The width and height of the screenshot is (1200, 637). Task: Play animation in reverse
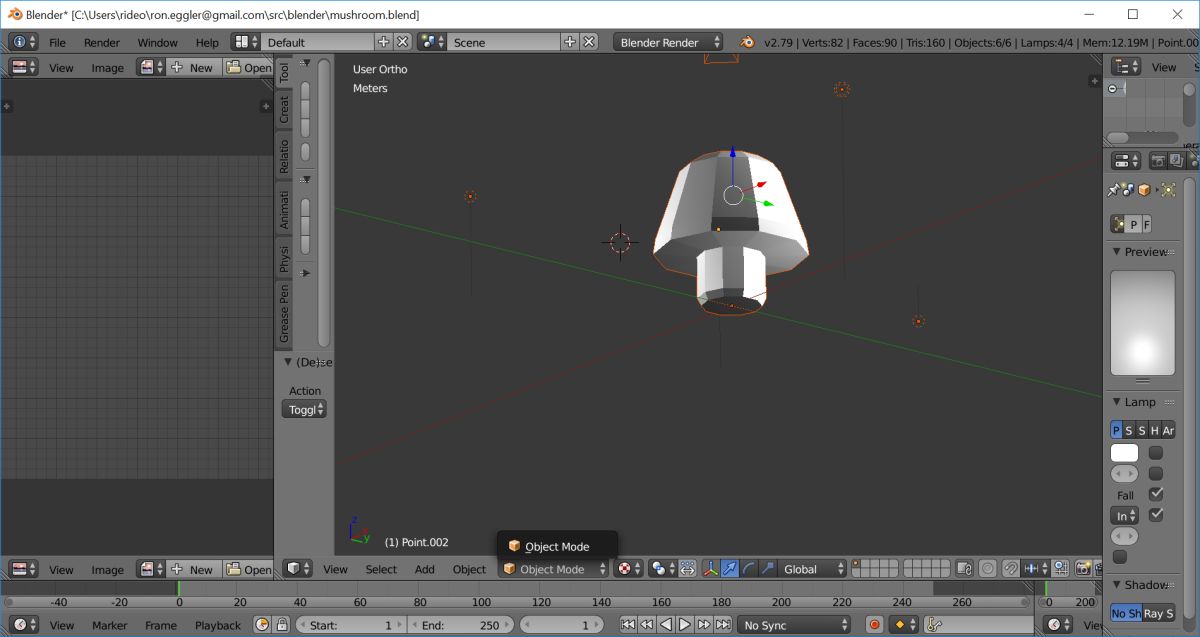click(666, 625)
